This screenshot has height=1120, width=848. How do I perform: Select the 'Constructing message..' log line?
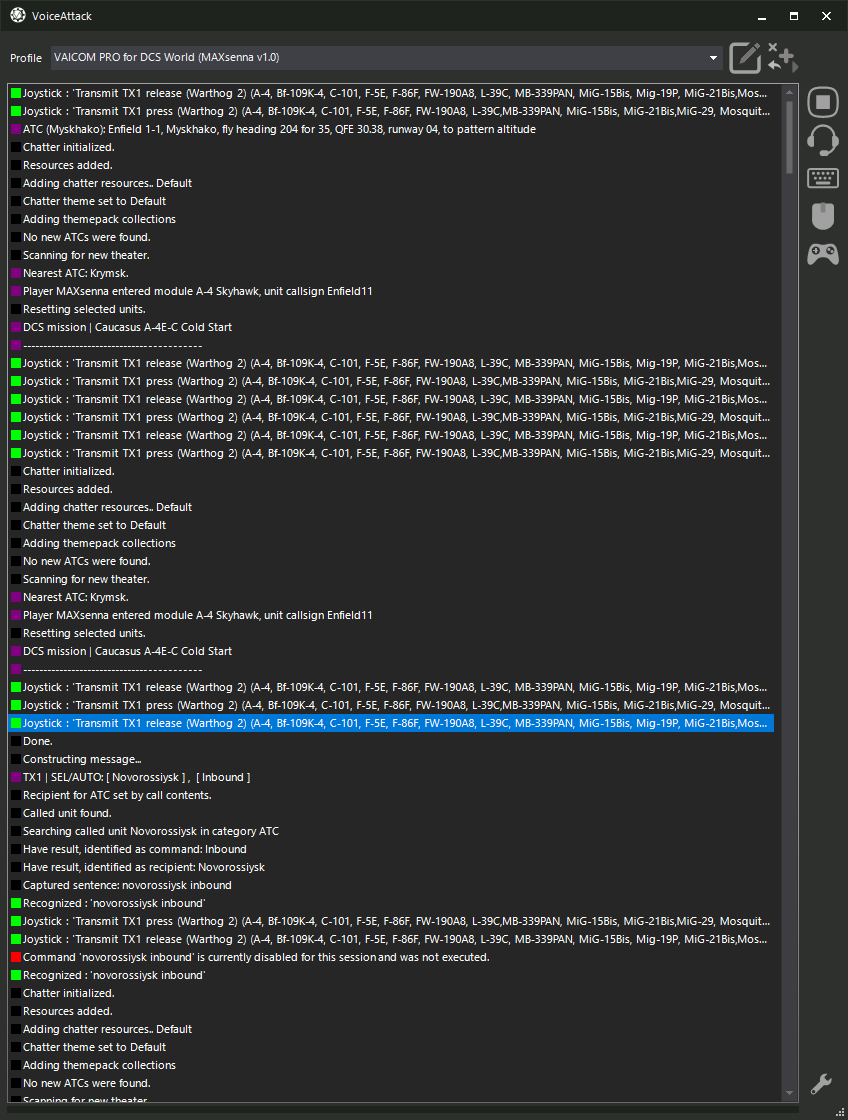coord(391,759)
